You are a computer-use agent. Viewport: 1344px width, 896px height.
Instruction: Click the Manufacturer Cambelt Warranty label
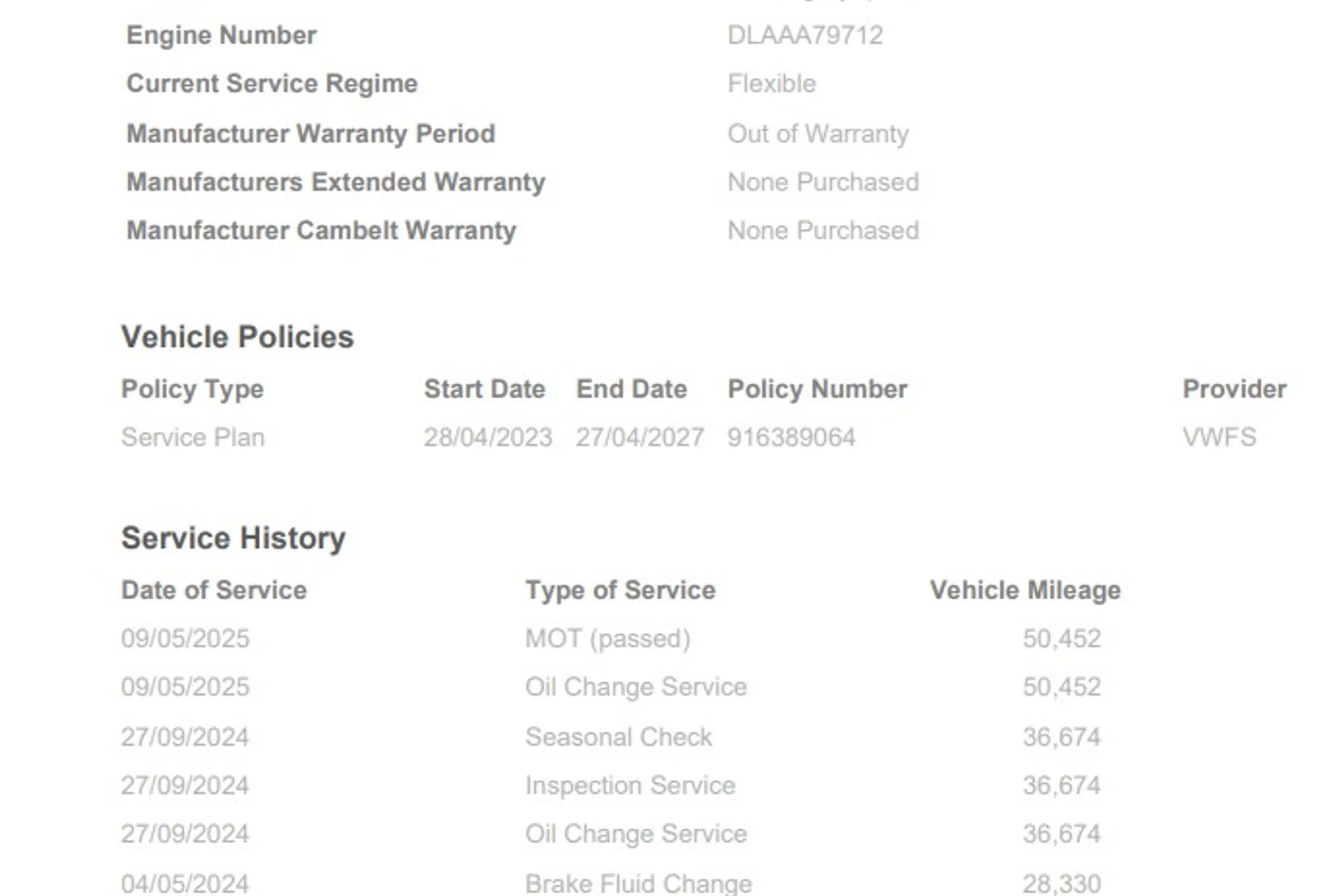point(321,230)
